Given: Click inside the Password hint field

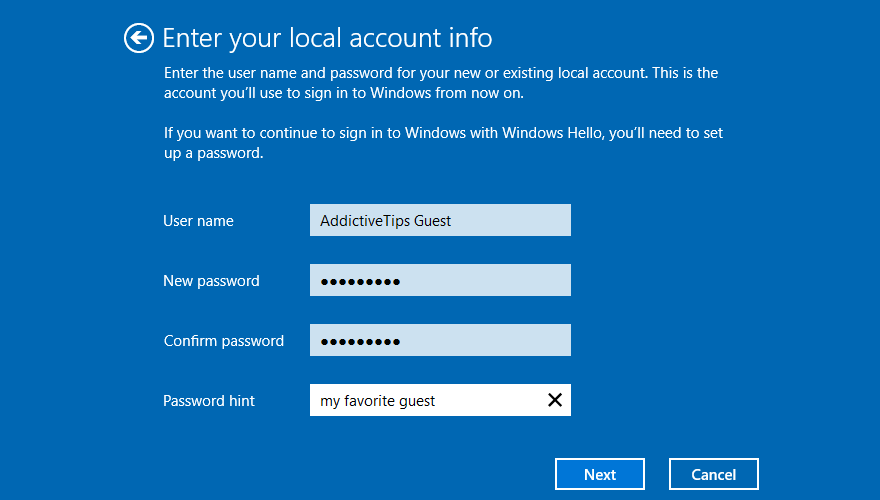Looking at the screenshot, I should point(440,400).
